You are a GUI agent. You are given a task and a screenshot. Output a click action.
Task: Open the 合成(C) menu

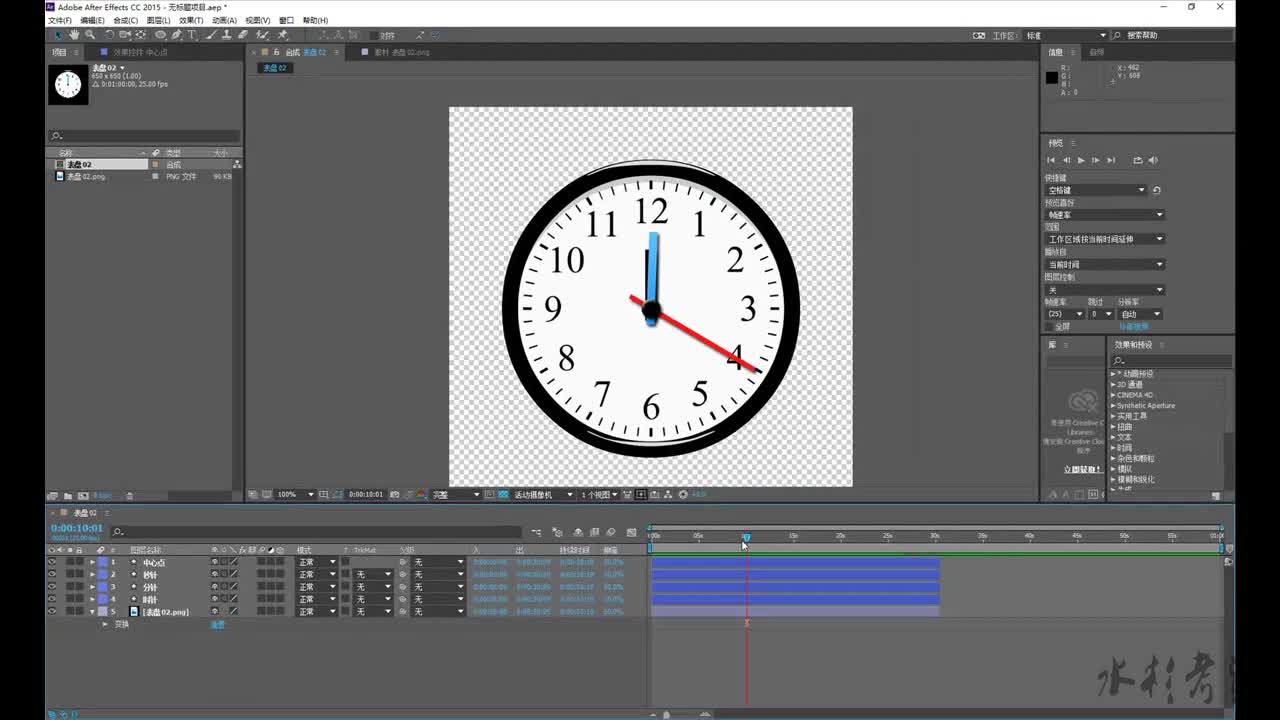point(125,20)
